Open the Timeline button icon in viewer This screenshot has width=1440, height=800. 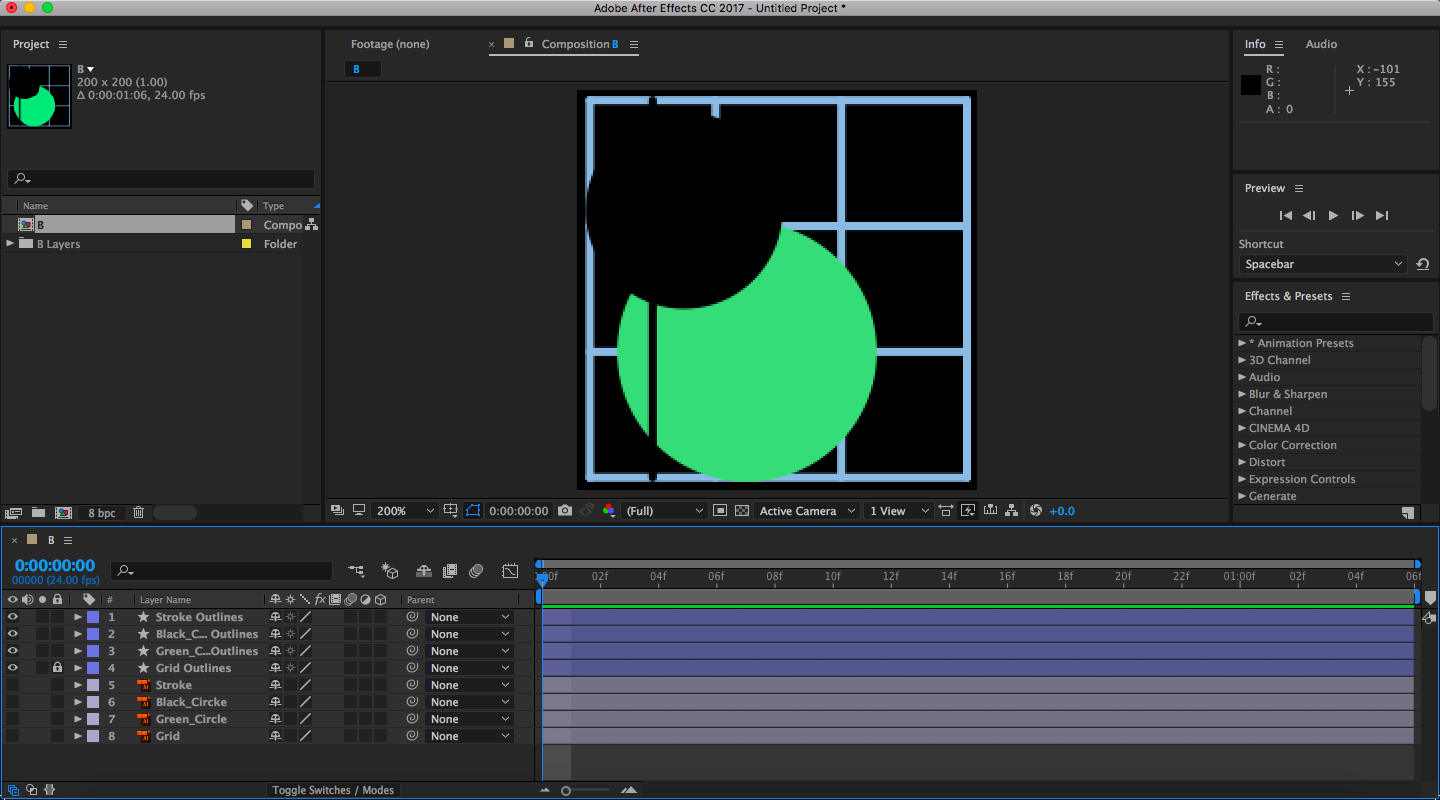[x=990, y=510]
